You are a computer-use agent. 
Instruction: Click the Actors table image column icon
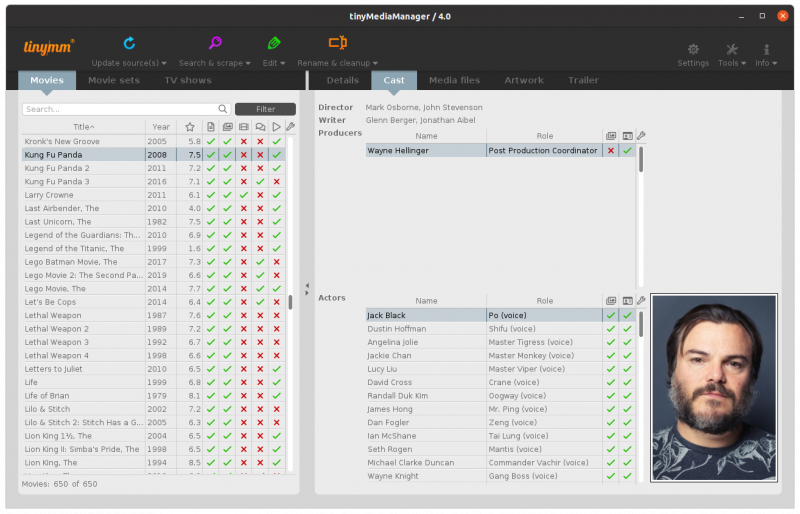coord(611,301)
